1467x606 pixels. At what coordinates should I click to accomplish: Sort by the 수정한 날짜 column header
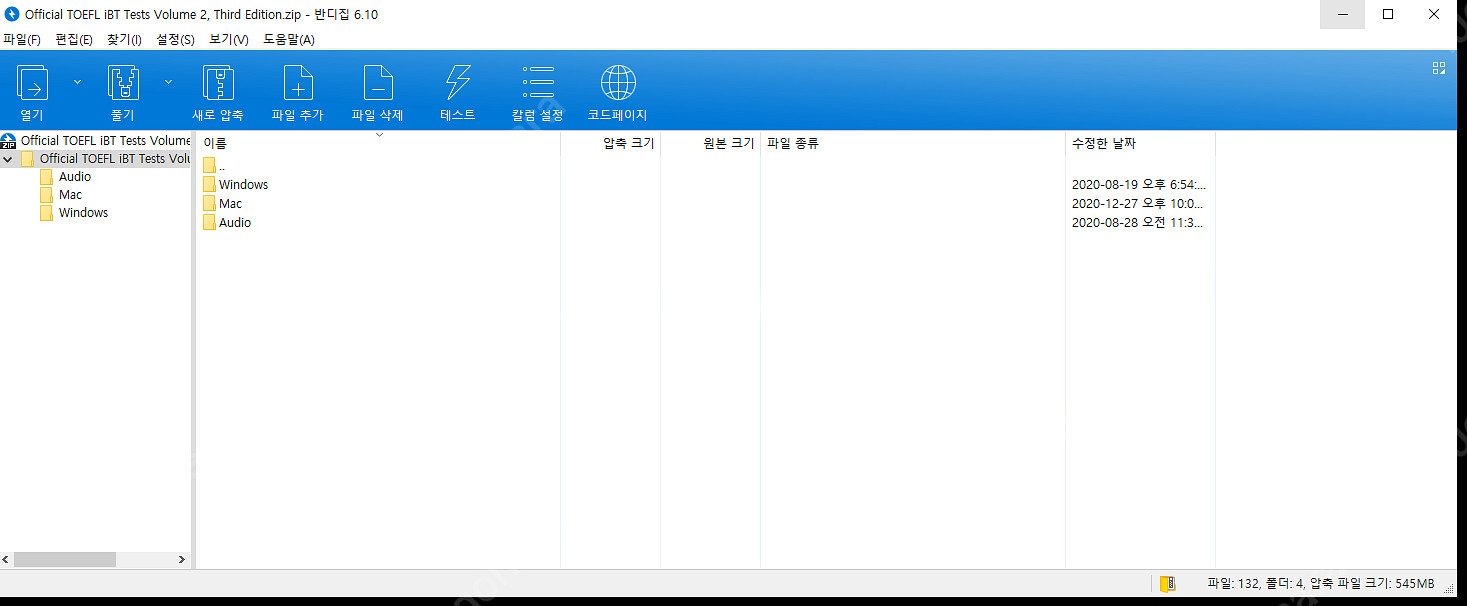point(1140,143)
